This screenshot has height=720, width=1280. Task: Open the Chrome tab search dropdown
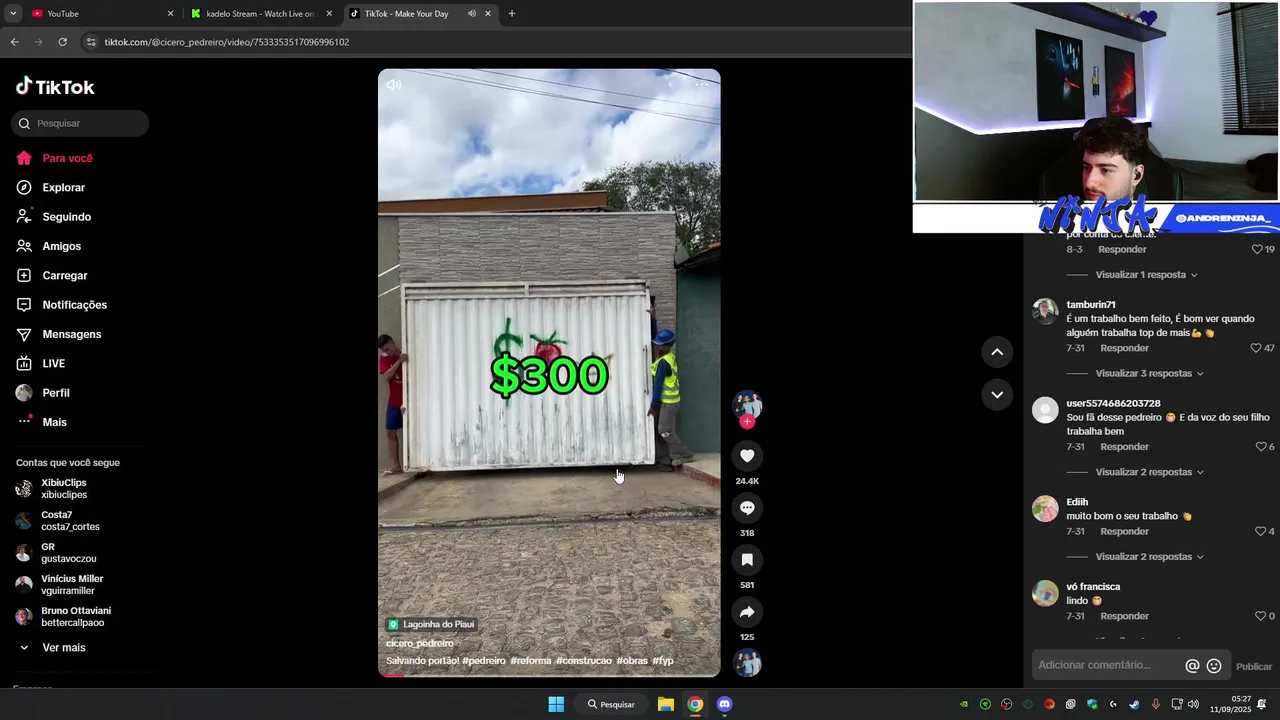(13, 14)
